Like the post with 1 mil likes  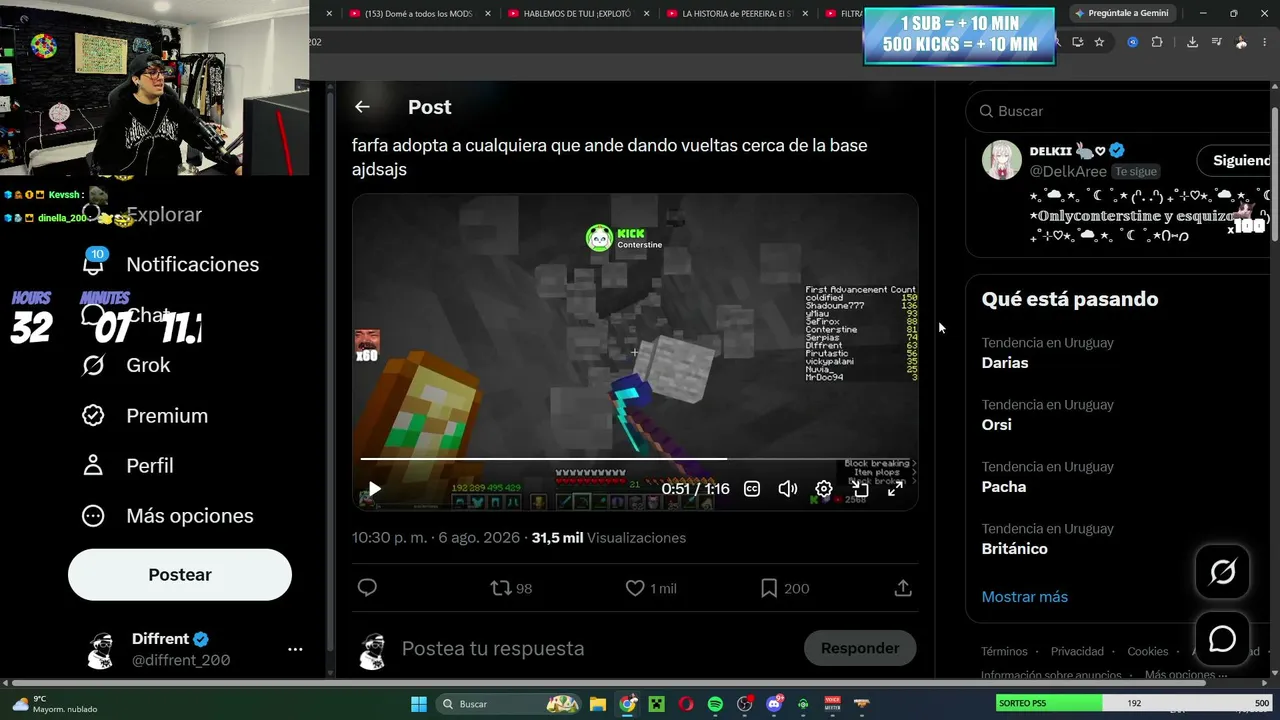[x=650, y=588]
